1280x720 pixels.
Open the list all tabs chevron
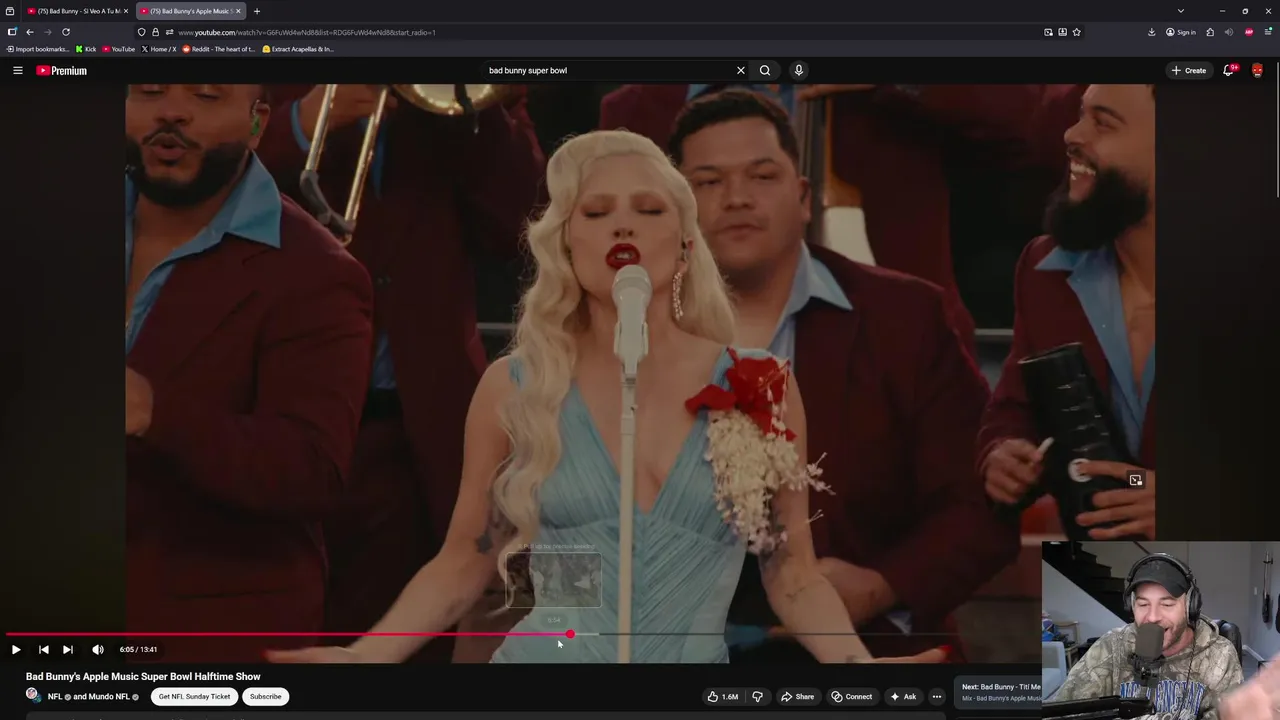(x=1181, y=11)
